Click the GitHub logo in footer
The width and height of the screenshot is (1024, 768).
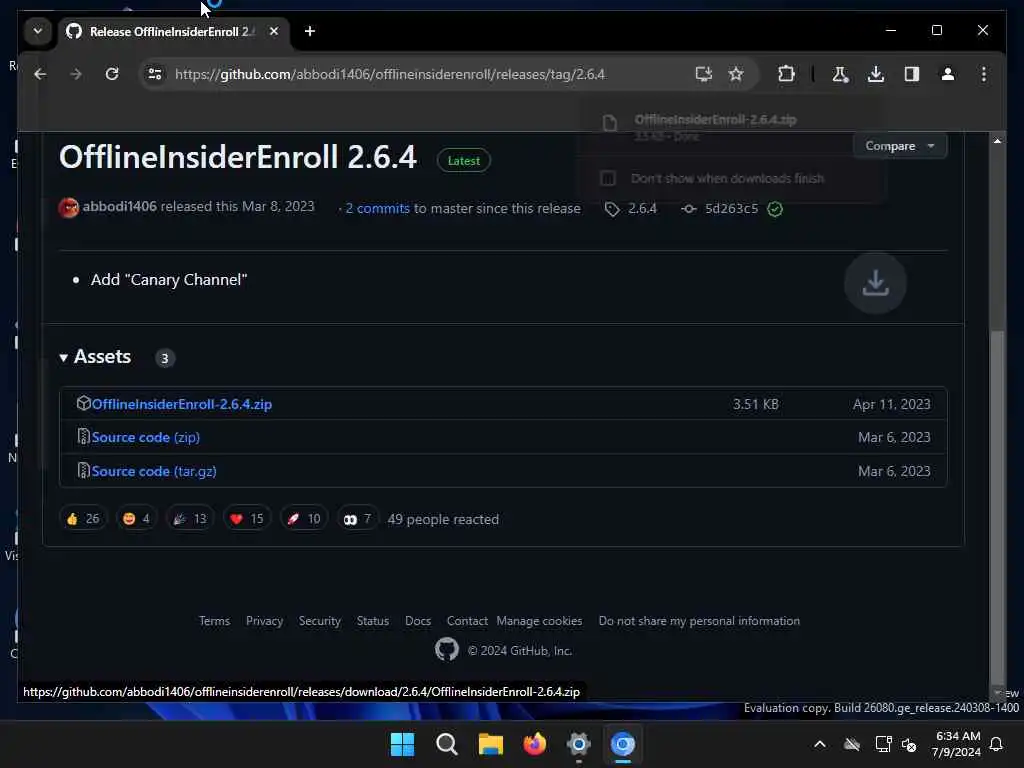coord(447,650)
